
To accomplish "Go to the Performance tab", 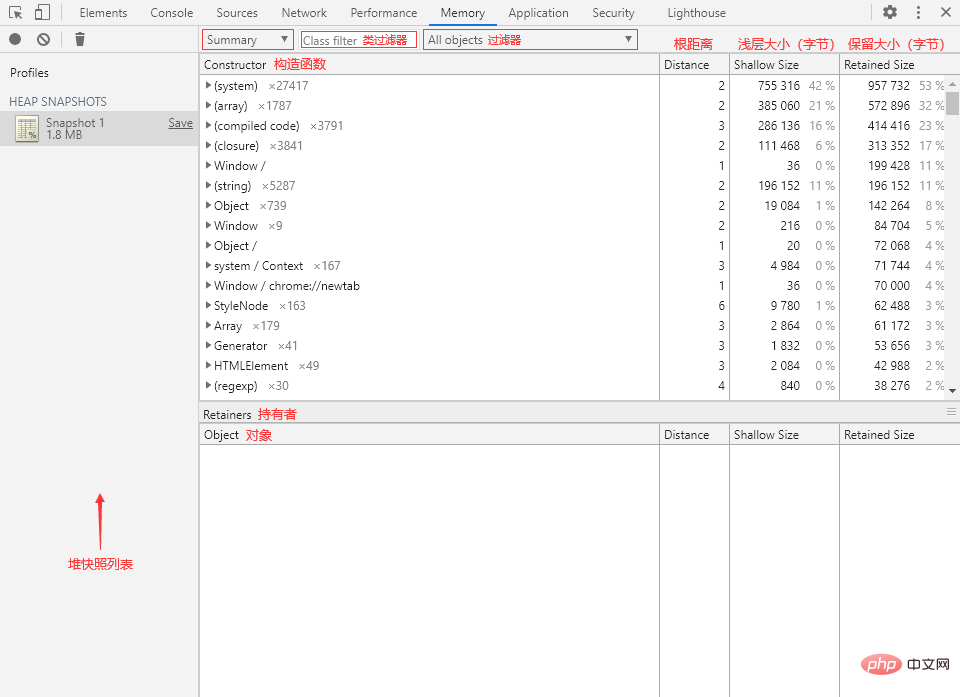I will [383, 13].
